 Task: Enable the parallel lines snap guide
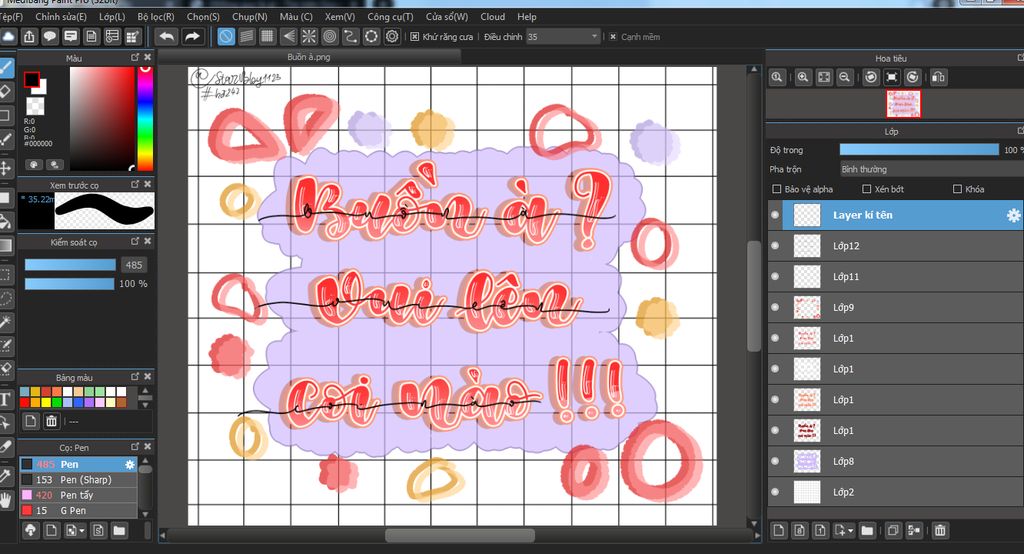247,37
